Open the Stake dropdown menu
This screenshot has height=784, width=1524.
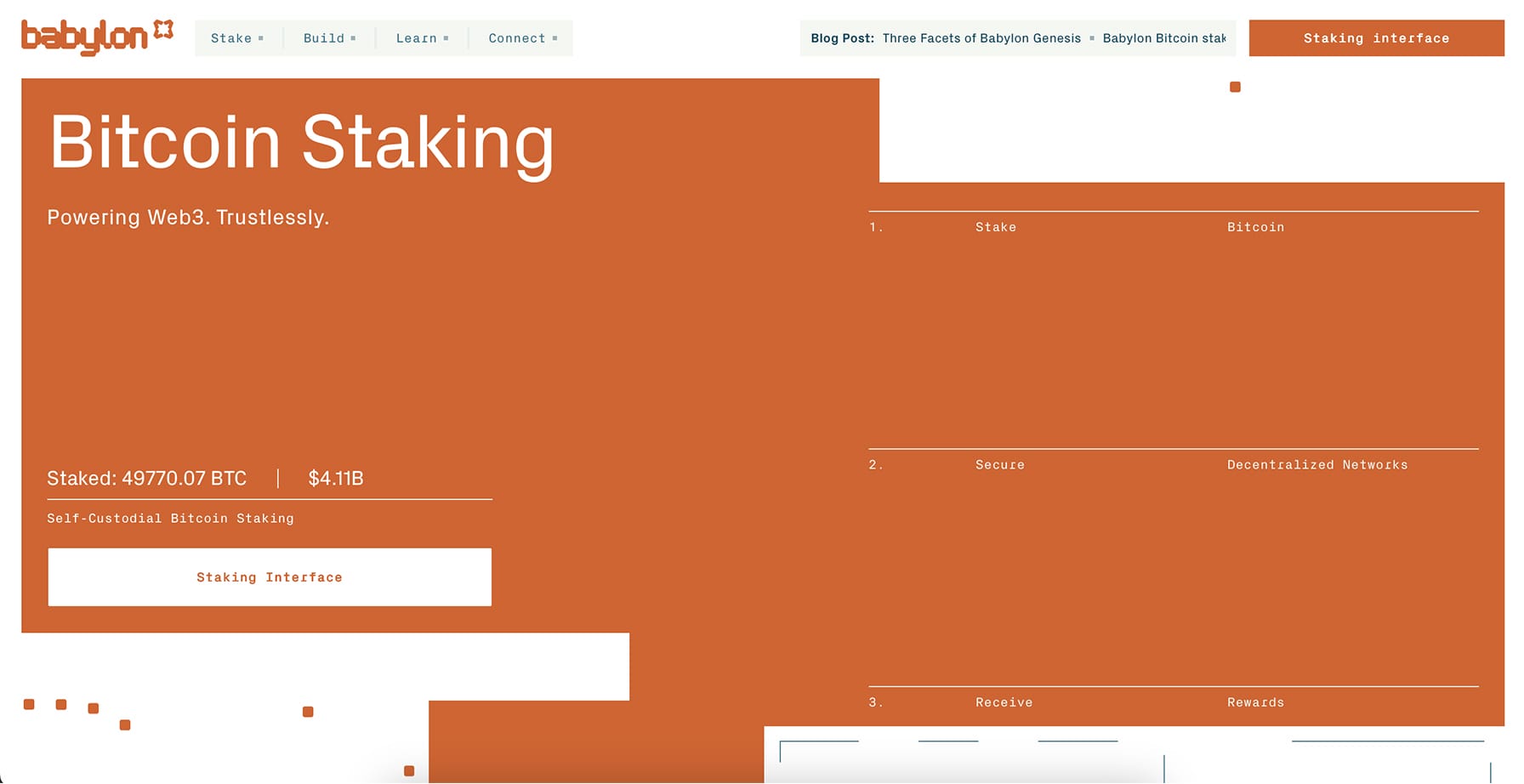(x=237, y=38)
